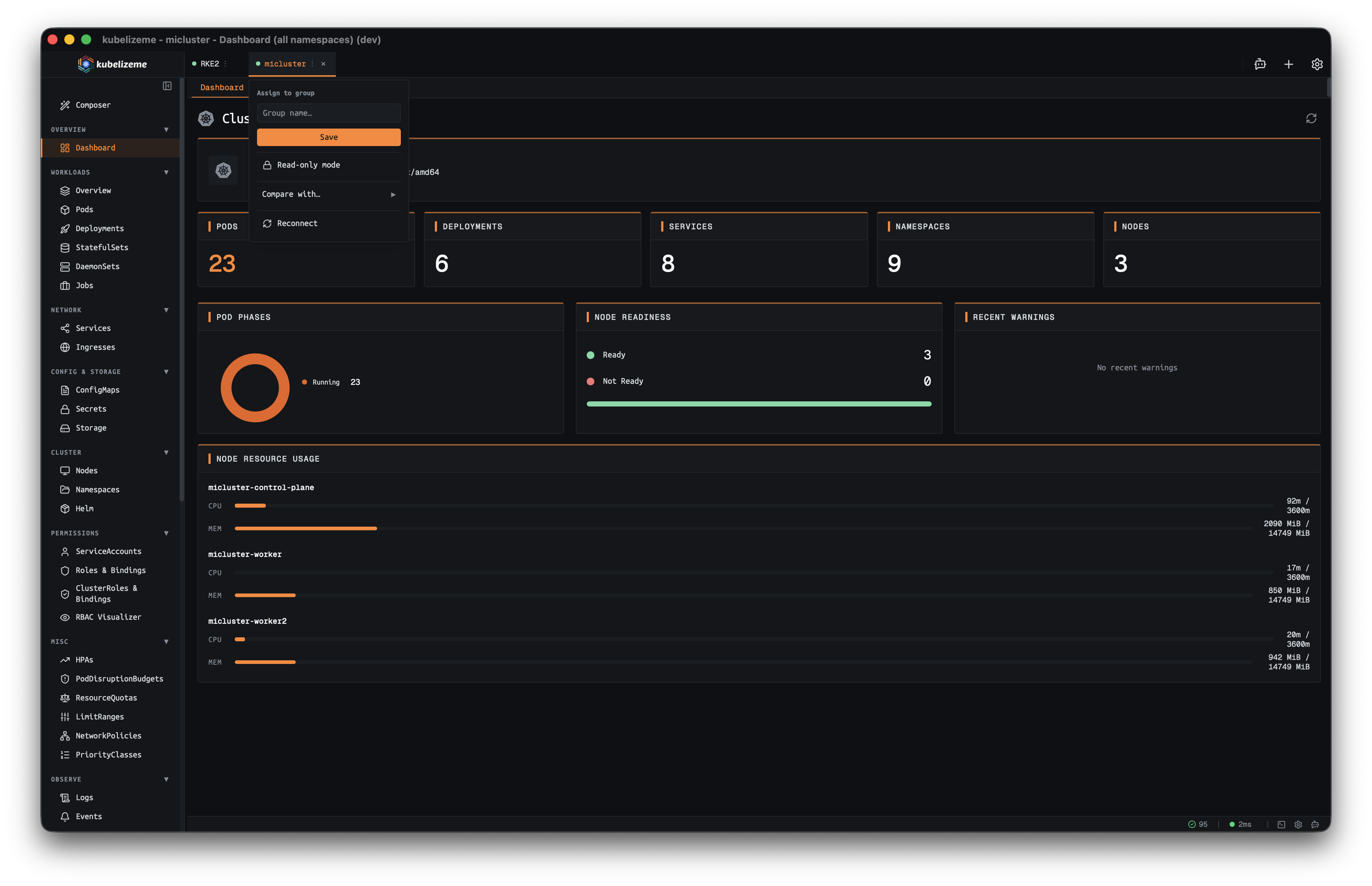Focus the Group name input field
This screenshot has height=886, width=1372.
tap(329, 113)
